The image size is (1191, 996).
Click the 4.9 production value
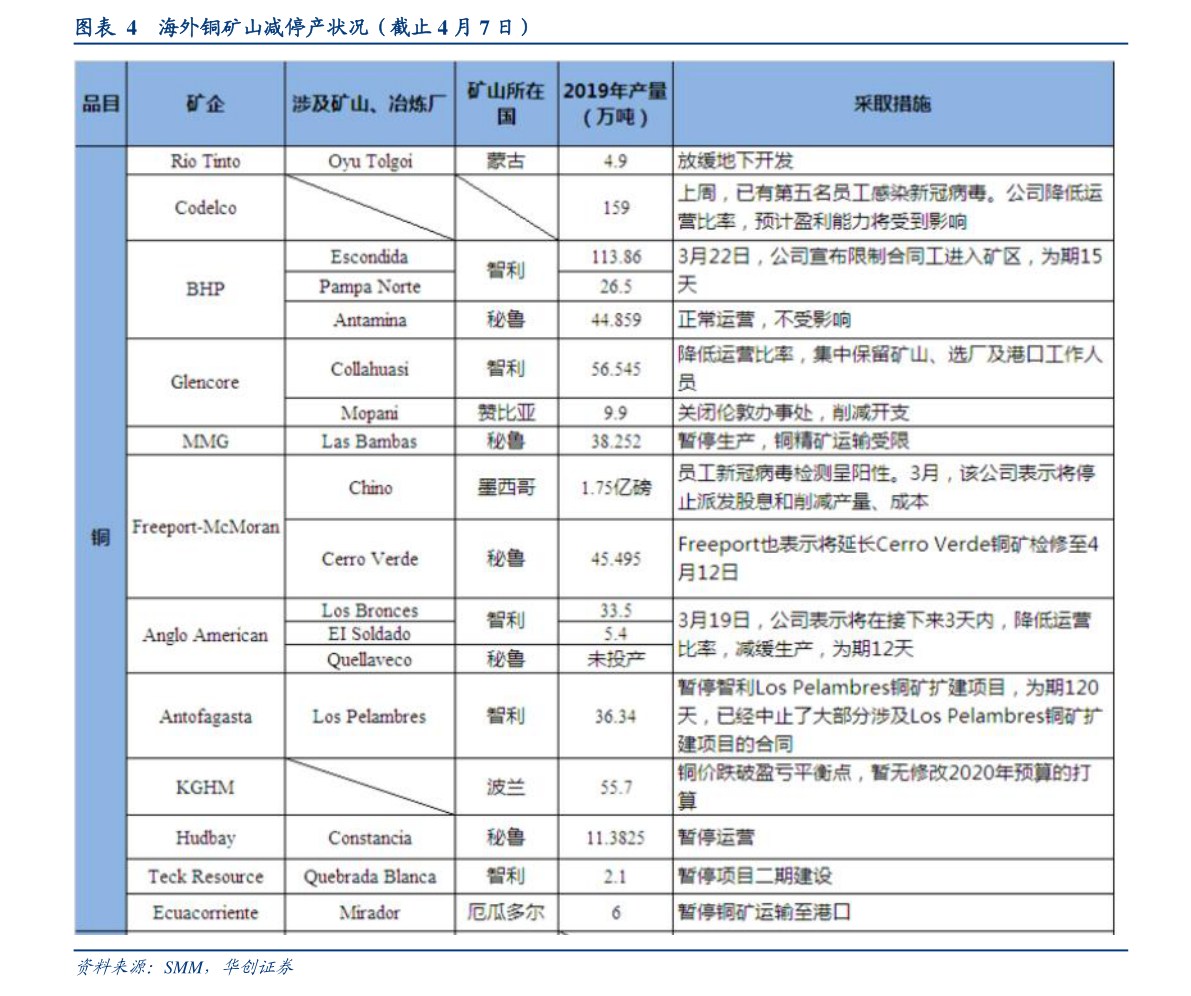tap(615, 161)
